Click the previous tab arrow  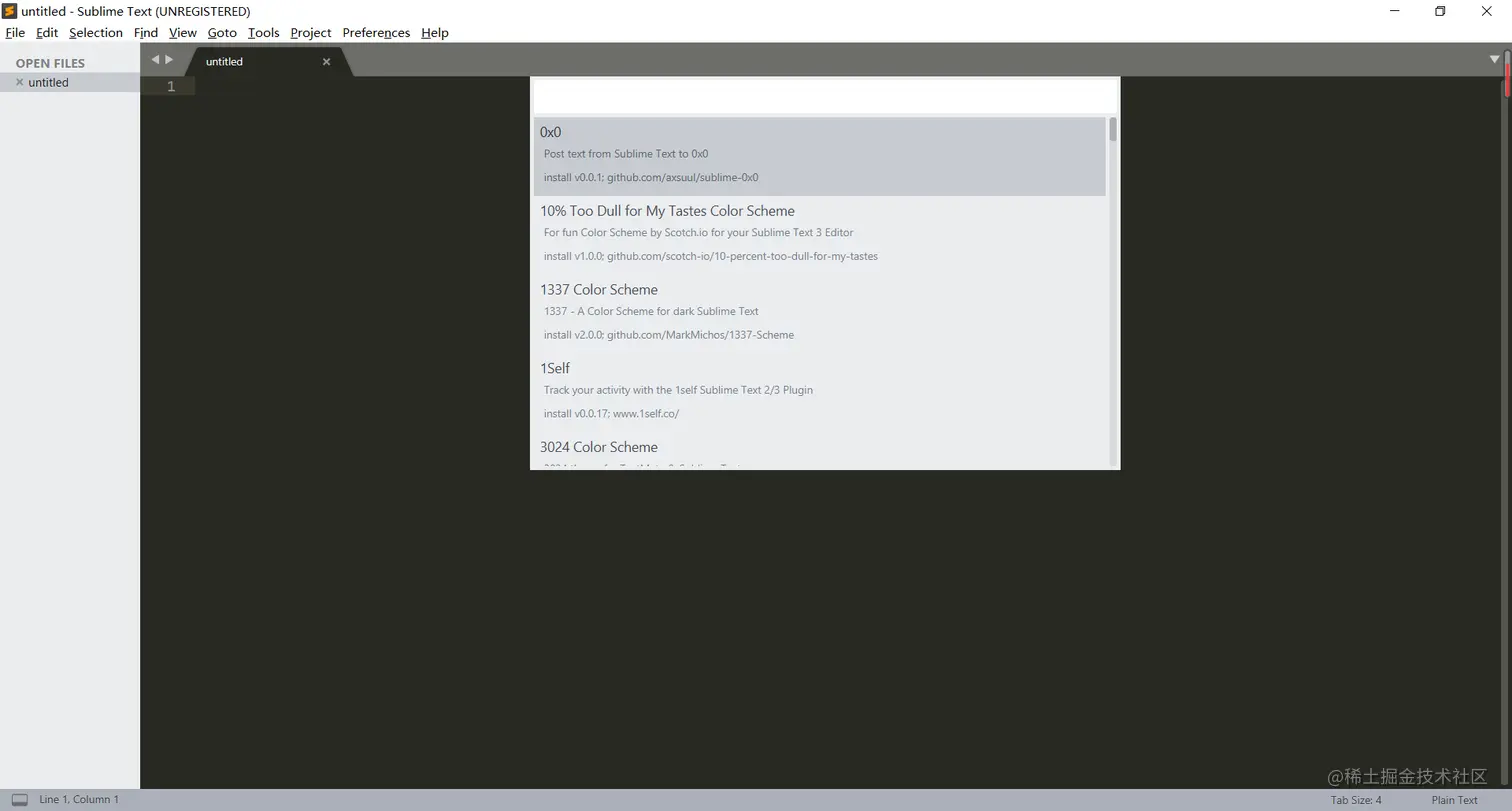click(155, 60)
